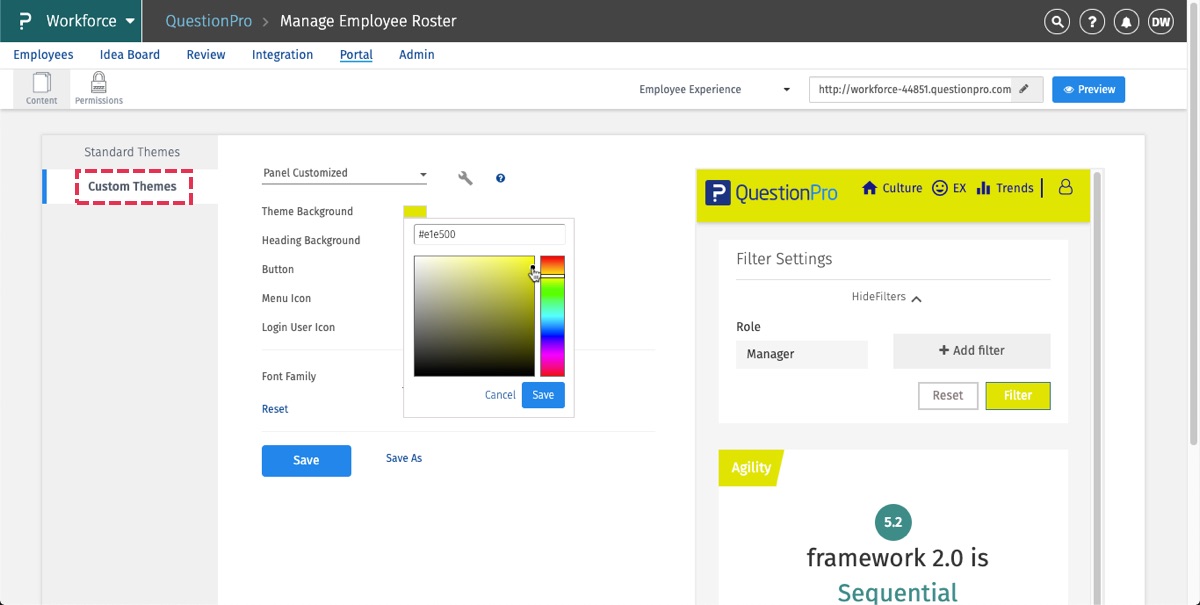Open notifications bell icon
The image size is (1200, 605).
[1126, 22]
